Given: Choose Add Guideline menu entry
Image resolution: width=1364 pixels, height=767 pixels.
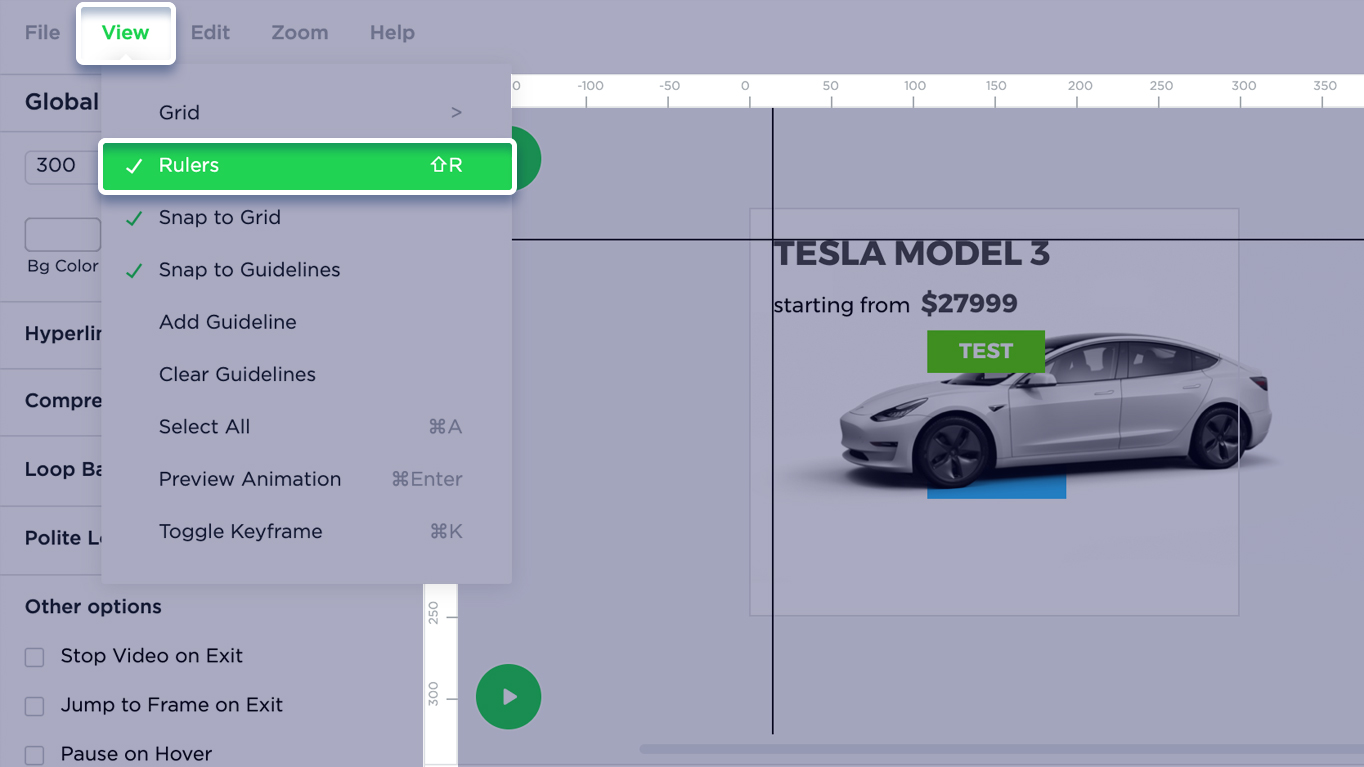Looking at the screenshot, I should pos(307,322).
